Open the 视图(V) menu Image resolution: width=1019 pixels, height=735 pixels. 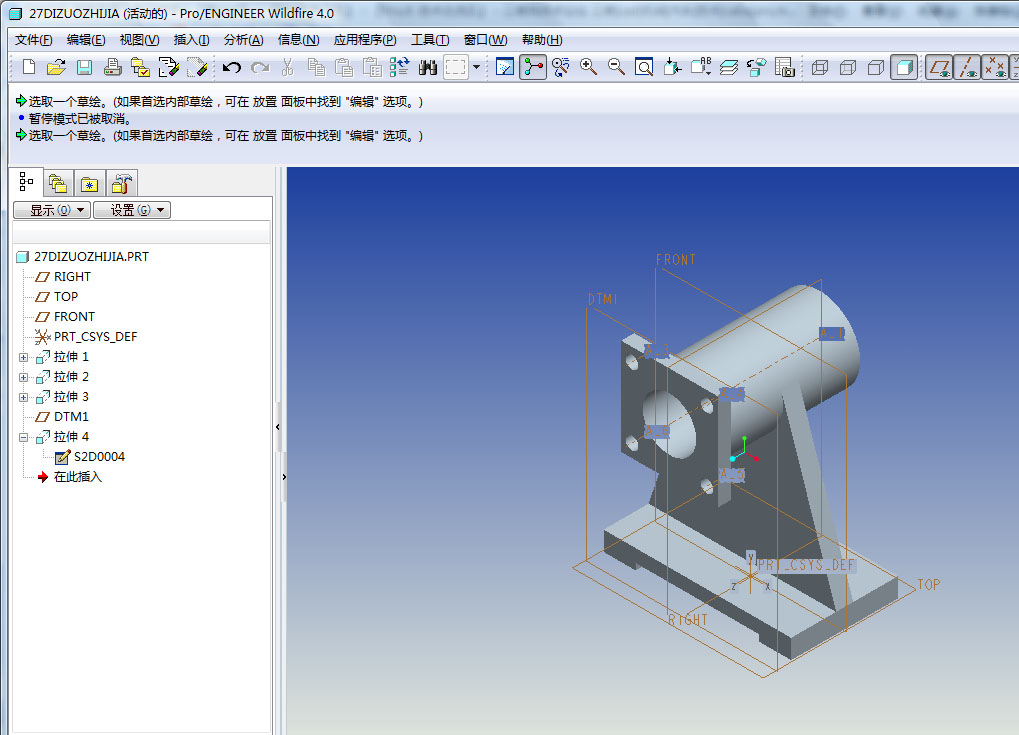point(139,40)
